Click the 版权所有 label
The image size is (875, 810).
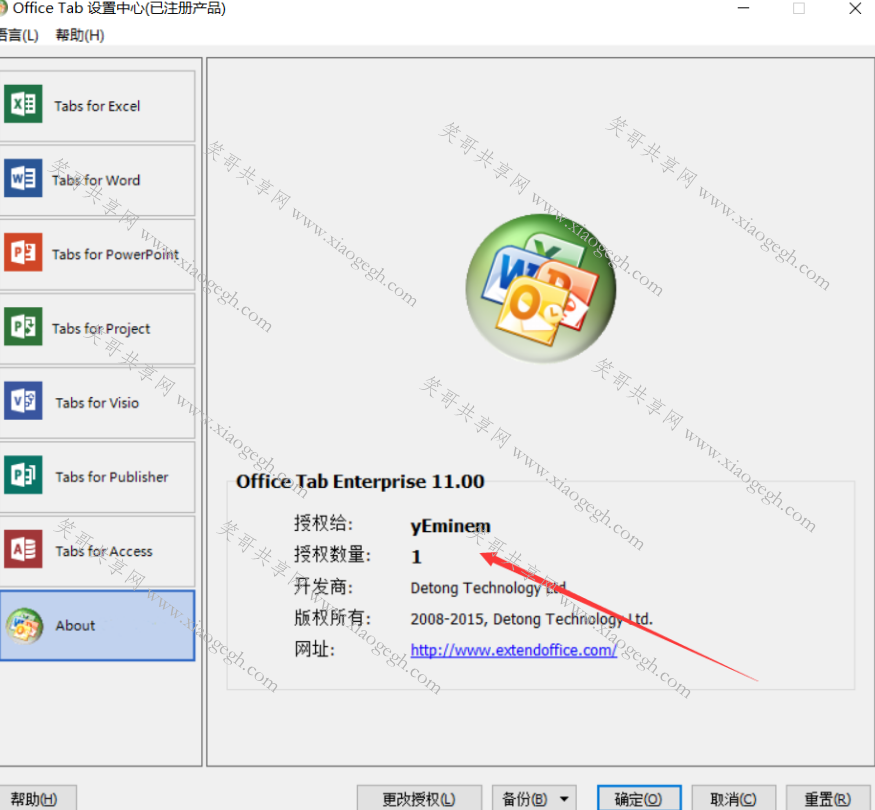[332, 618]
